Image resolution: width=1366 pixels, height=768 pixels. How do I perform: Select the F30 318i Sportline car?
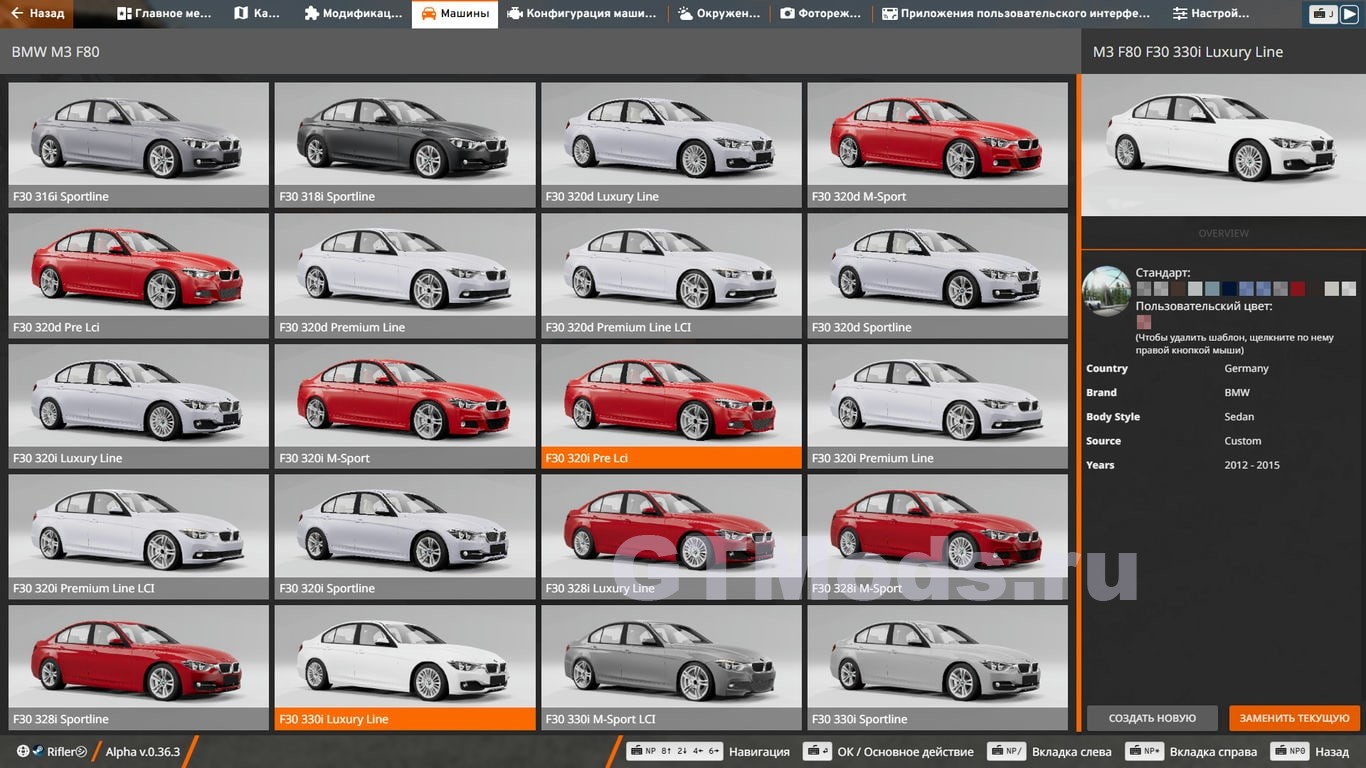click(405, 145)
